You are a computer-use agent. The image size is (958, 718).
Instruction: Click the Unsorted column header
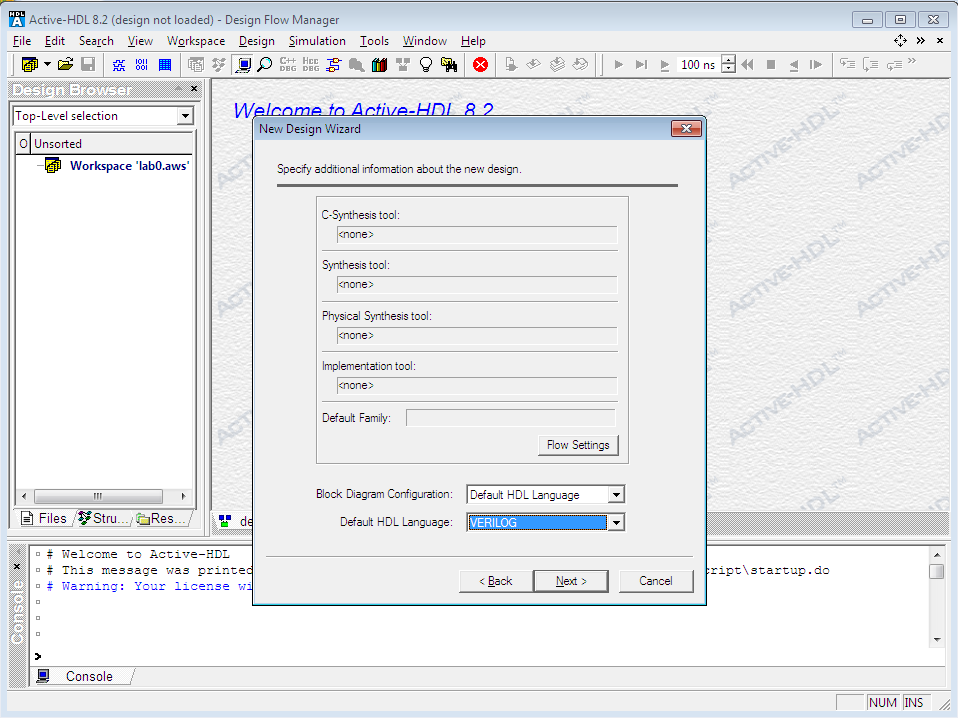coord(112,144)
